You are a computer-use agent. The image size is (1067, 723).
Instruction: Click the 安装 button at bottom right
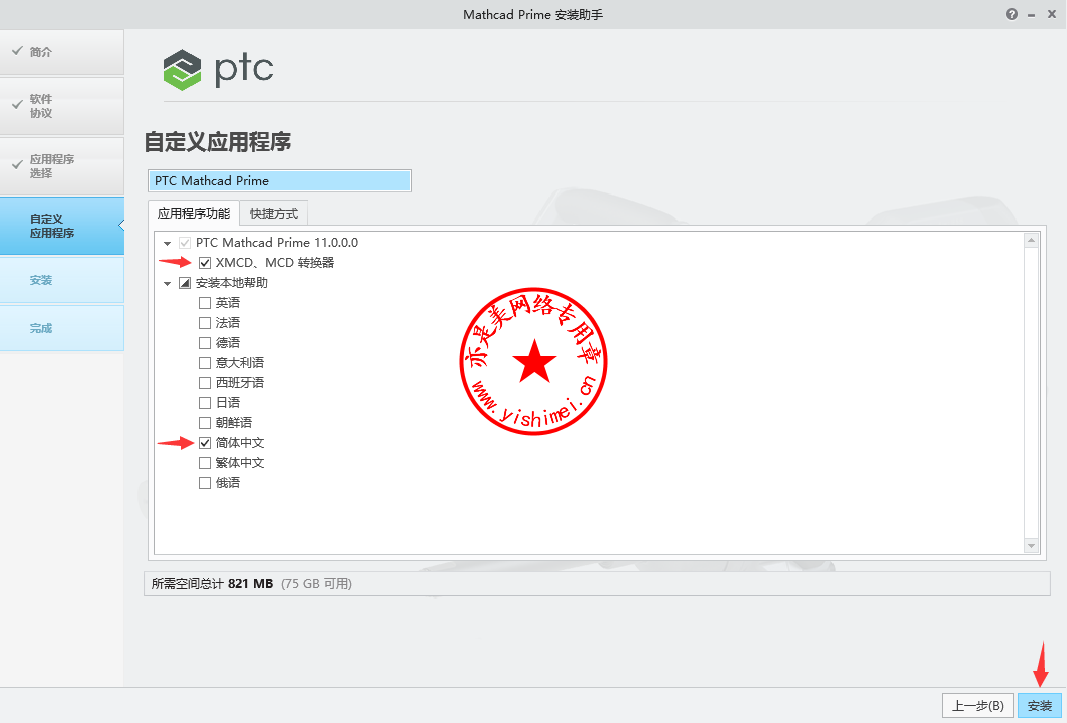pos(1040,705)
